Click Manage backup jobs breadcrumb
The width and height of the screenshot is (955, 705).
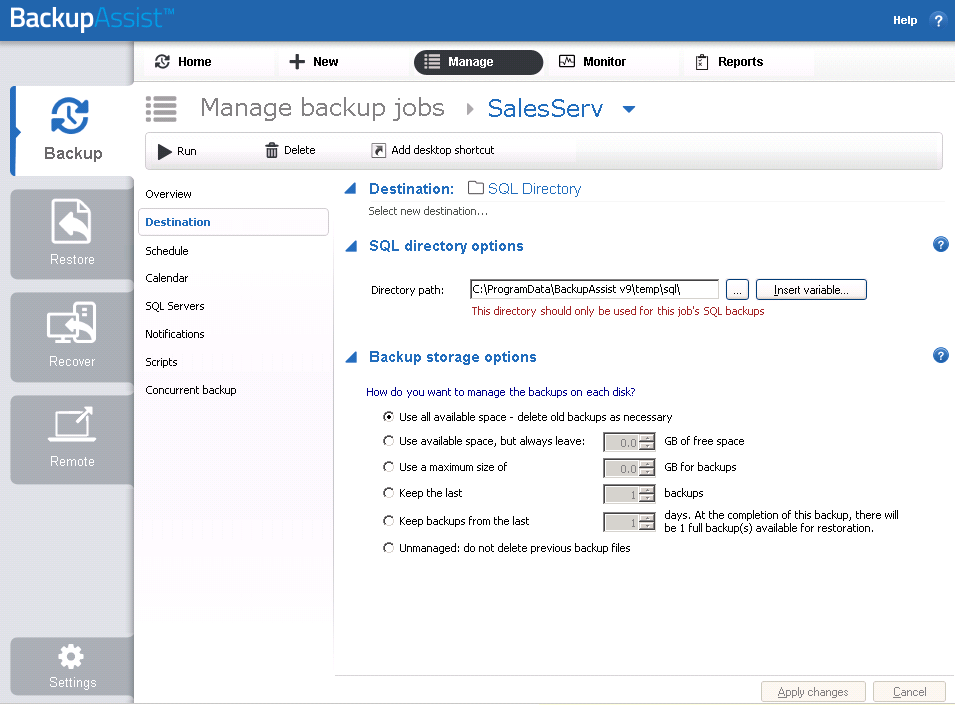tap(322, 108)
